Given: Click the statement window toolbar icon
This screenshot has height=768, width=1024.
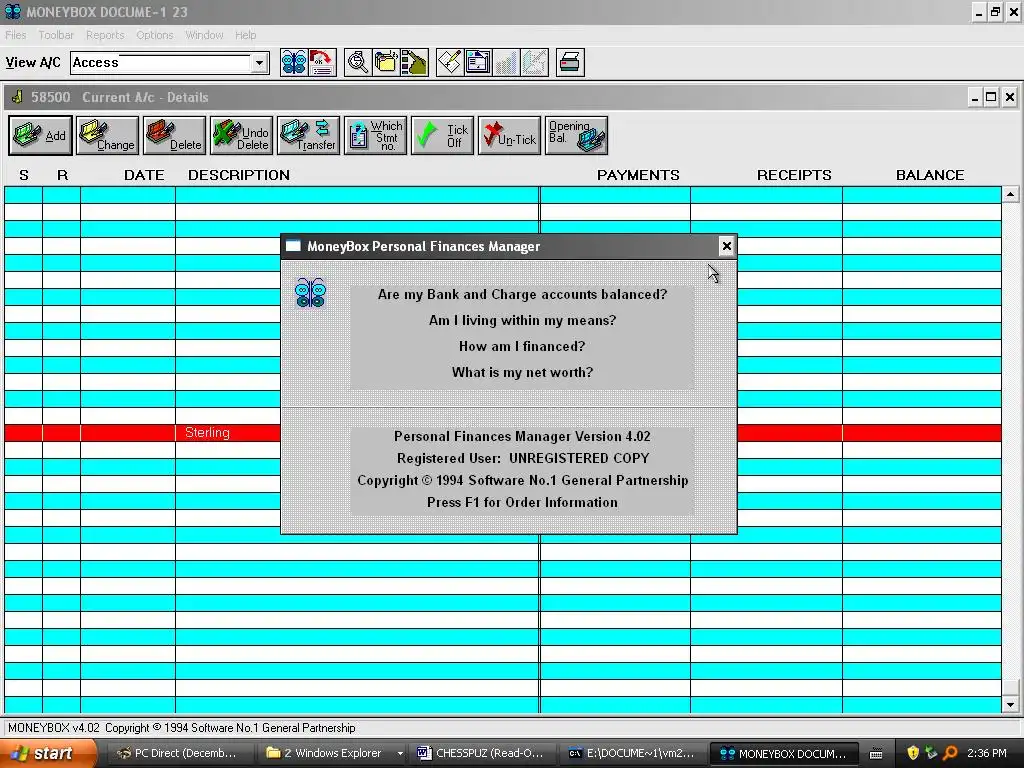Looking at the screenshot, I should point(478,63).
